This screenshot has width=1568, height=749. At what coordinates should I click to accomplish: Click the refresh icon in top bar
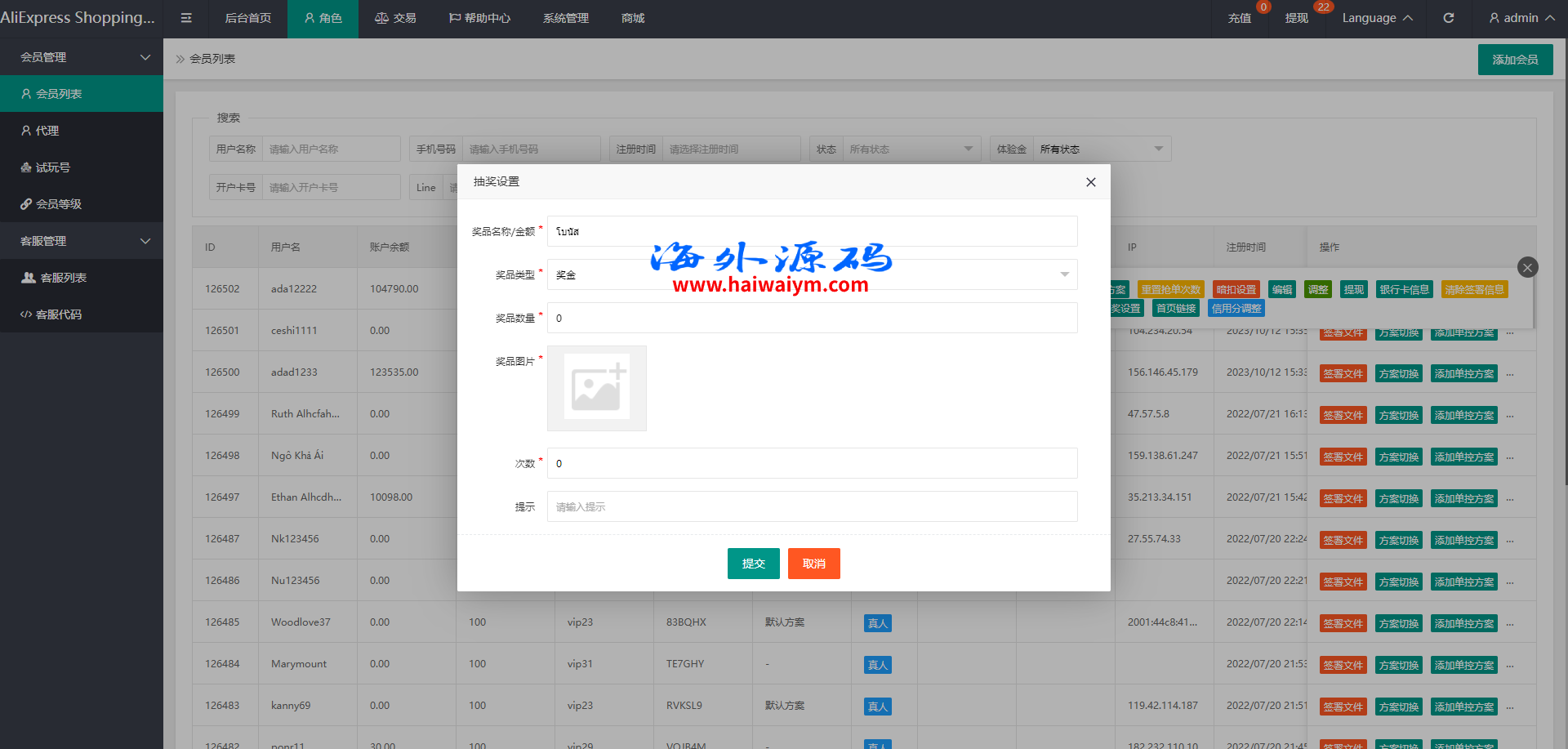1448,18
